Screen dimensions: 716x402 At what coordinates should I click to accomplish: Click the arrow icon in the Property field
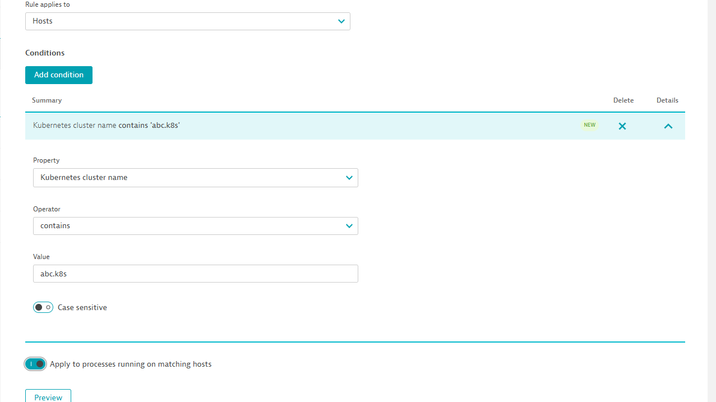[x=349, y=178]
